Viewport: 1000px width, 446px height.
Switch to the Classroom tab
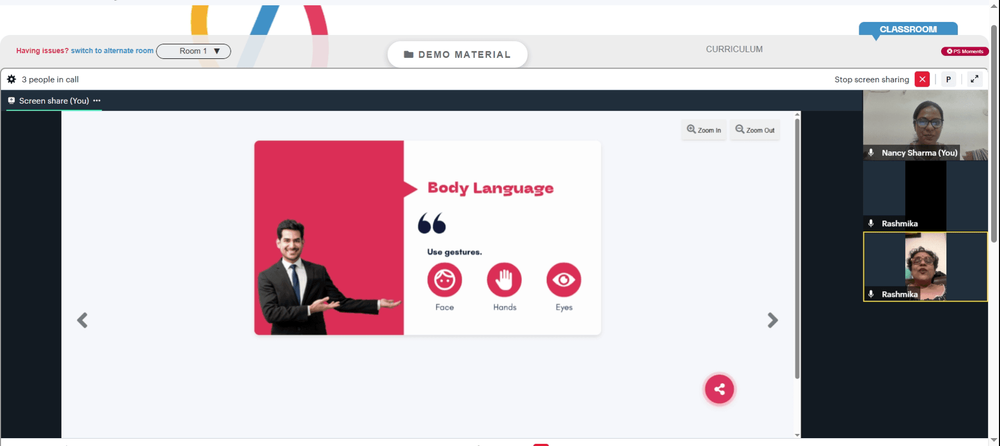pyautogui.click(x=908, y=29)
